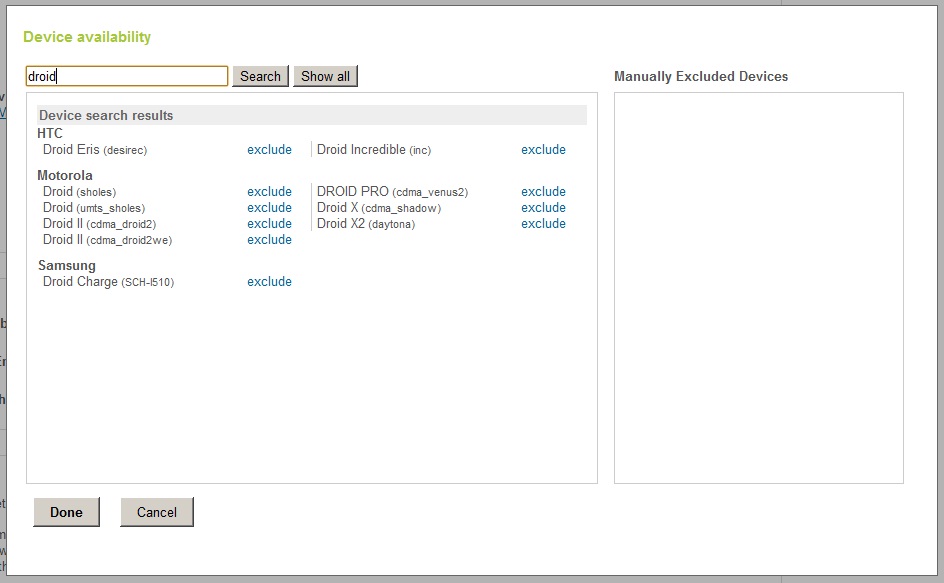944x583 pixels.
Task: Exclude the Droid (sholes) device
Action: (x=269, y=192)
